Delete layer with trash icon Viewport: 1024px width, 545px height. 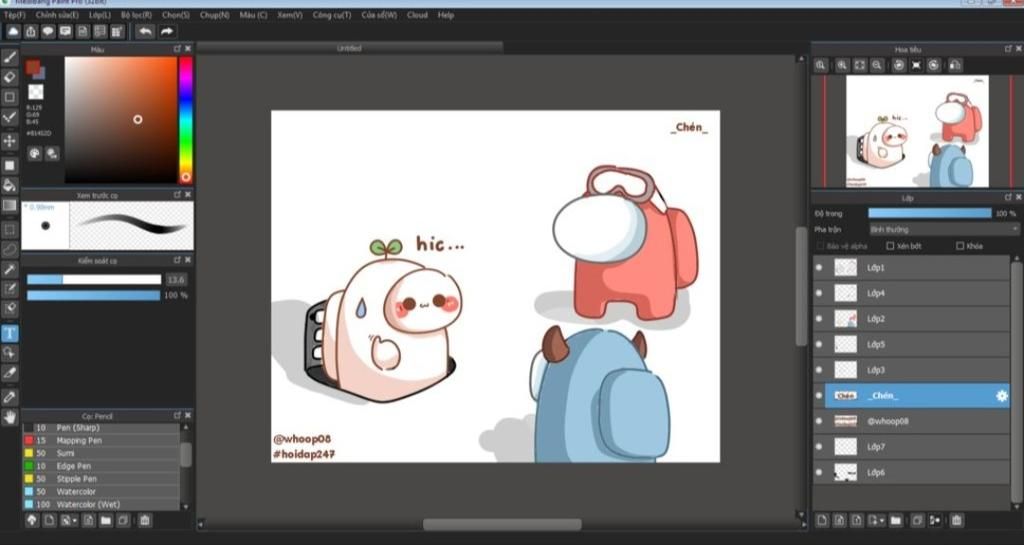pyautogui.click(x=957, y=520)
